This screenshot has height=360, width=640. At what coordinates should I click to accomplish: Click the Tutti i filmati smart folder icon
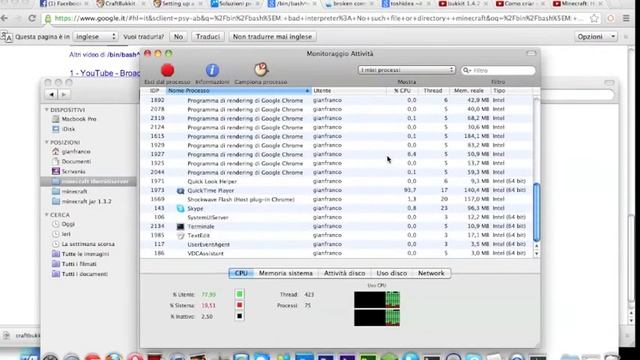coord(56,264)
